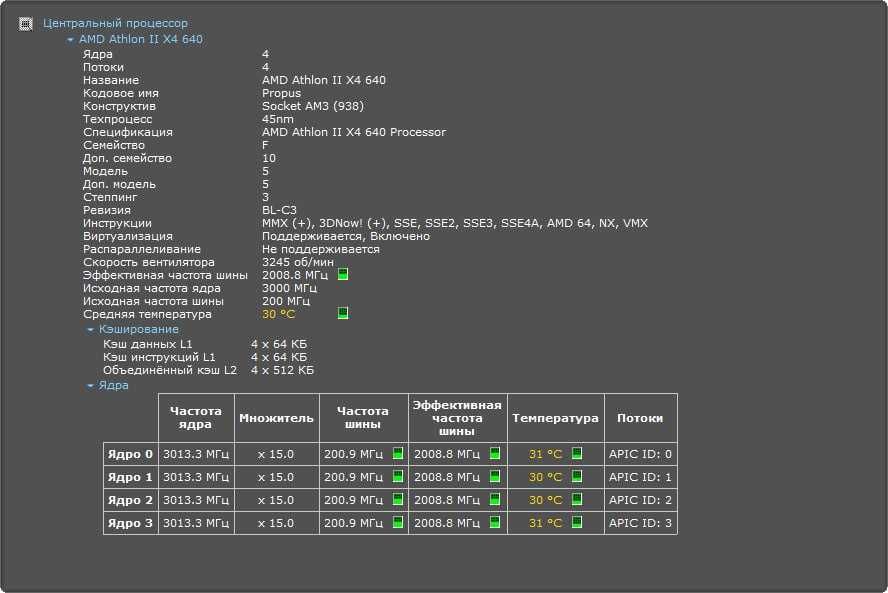Select the APIC ID: 3 cell
Viewport: 888px width, 593px height.
(641, 523)
